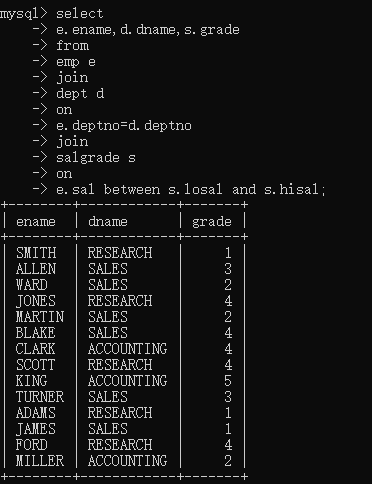The width and height of the screenshot is (372, 484).
Task: Click the mysql> prompt text
Action: 24,14
